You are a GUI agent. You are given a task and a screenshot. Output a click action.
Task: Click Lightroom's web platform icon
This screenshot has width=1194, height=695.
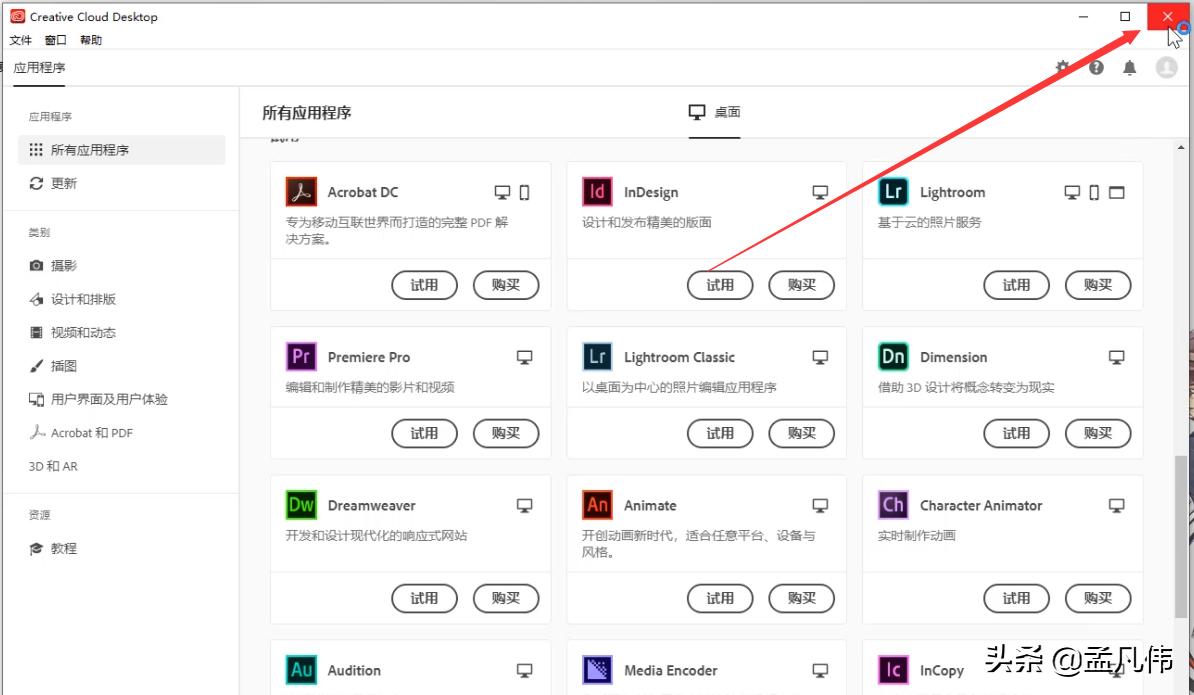1116,193
